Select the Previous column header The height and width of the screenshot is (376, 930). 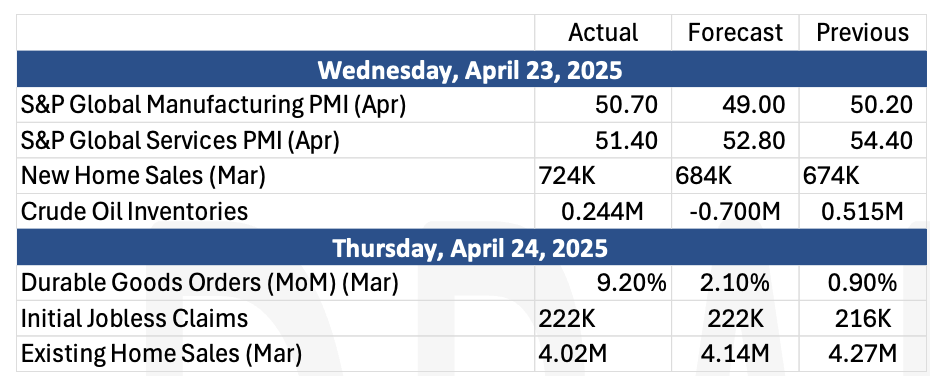[862, 33]
